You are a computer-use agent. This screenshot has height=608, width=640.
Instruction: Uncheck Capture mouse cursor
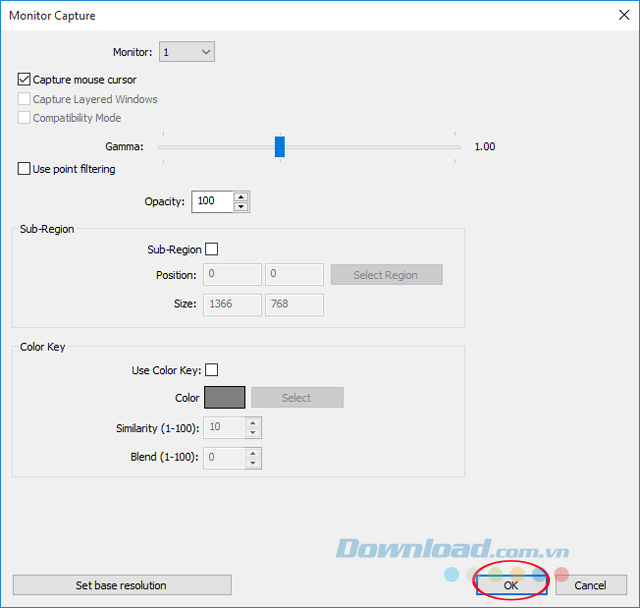24,79
